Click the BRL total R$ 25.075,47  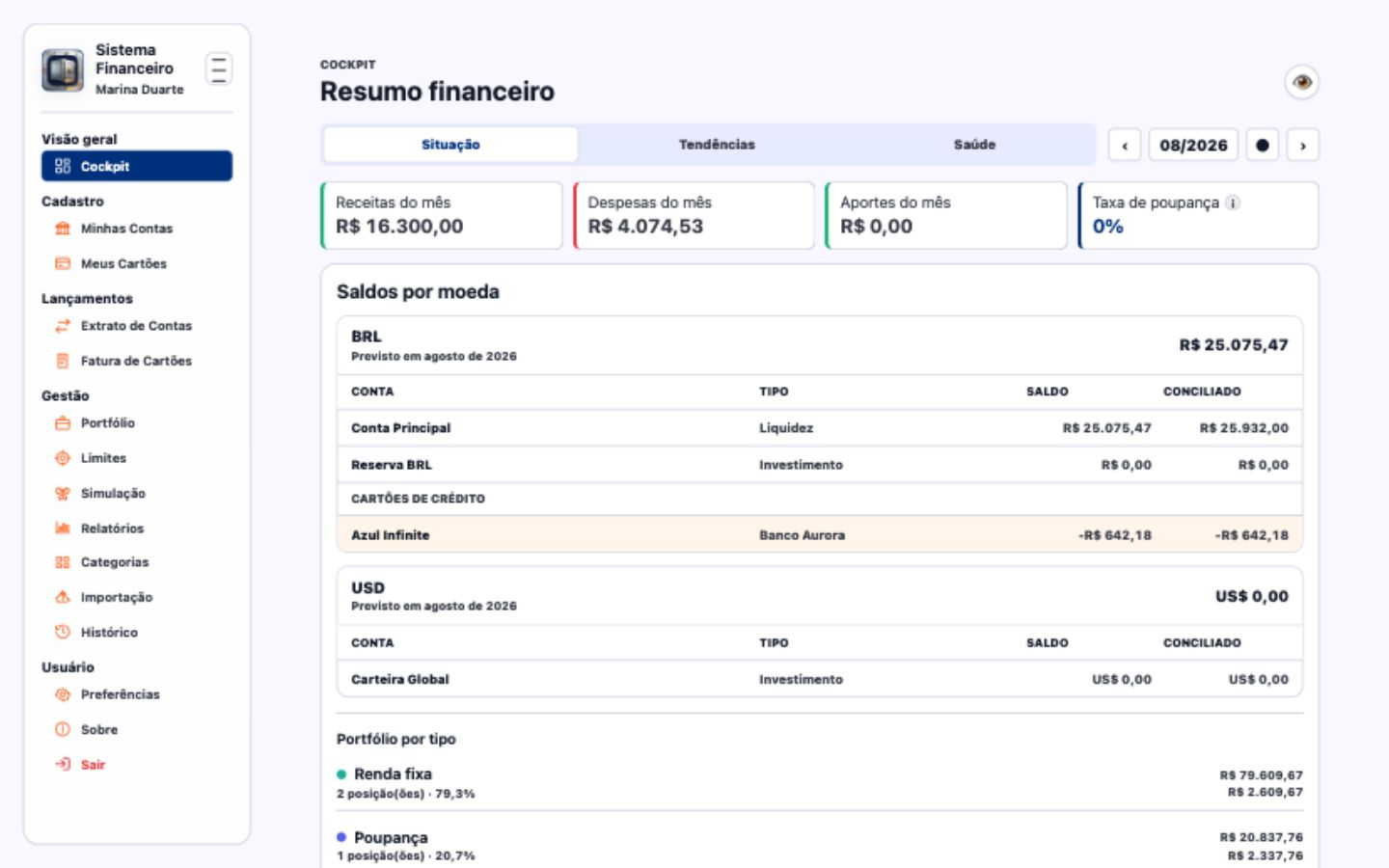pos(1234,345)
